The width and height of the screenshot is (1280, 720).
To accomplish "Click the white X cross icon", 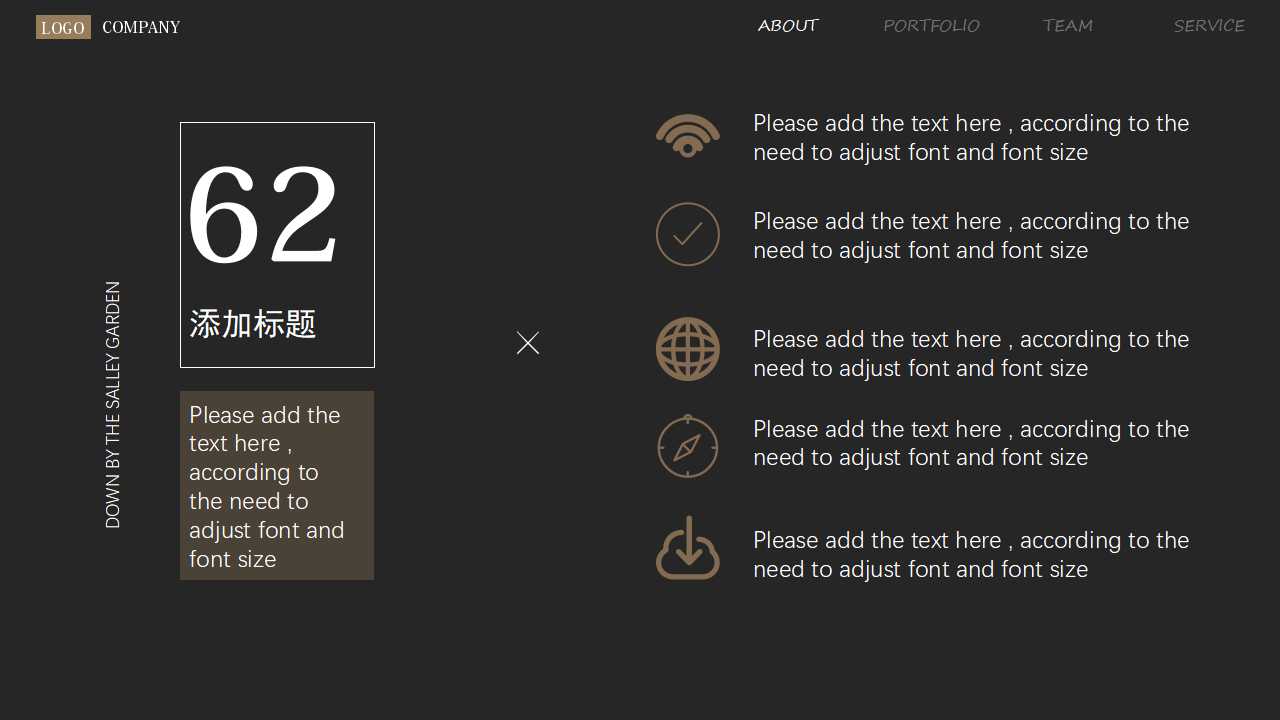I will pos(528,343).
